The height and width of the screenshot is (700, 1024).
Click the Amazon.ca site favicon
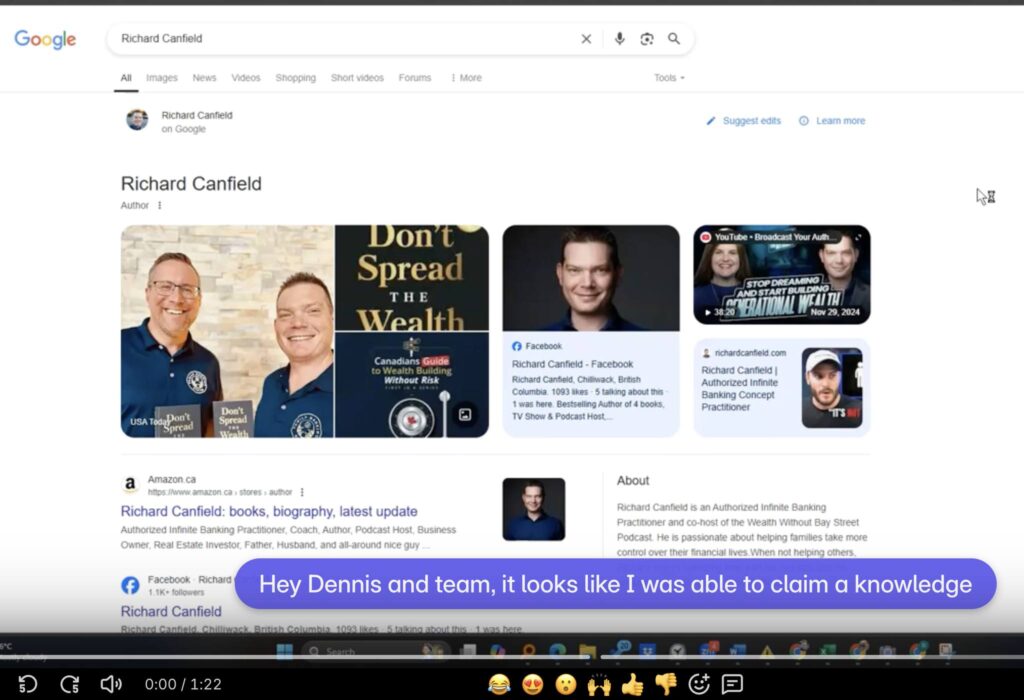click(131, 485)
